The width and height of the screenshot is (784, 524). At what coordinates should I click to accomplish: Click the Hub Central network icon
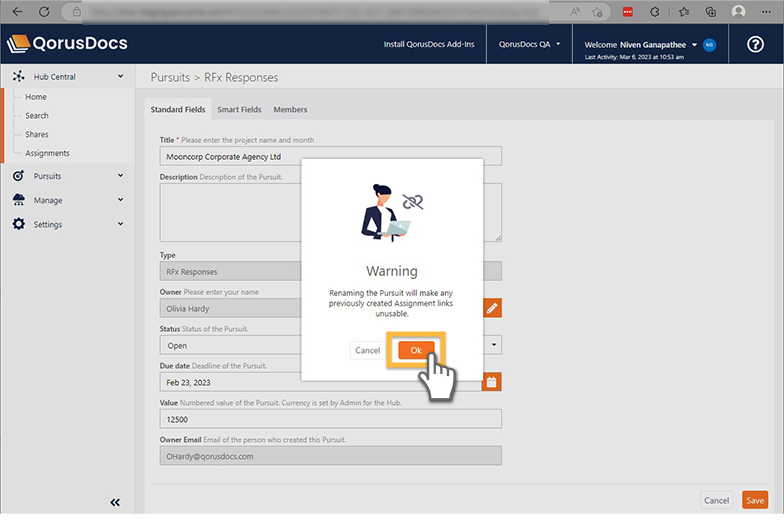coord(18,76)
